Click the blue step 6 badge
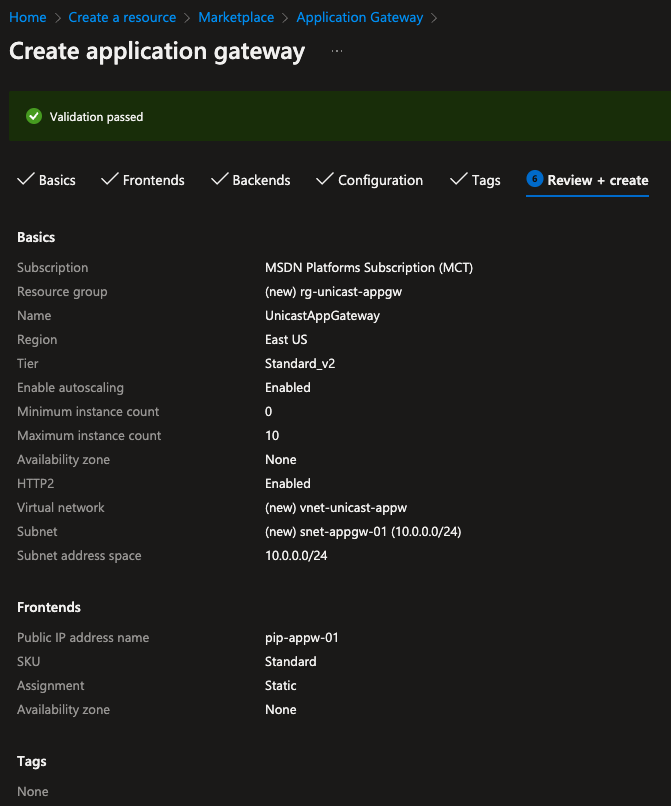671x806 pixels. (534, 180)
